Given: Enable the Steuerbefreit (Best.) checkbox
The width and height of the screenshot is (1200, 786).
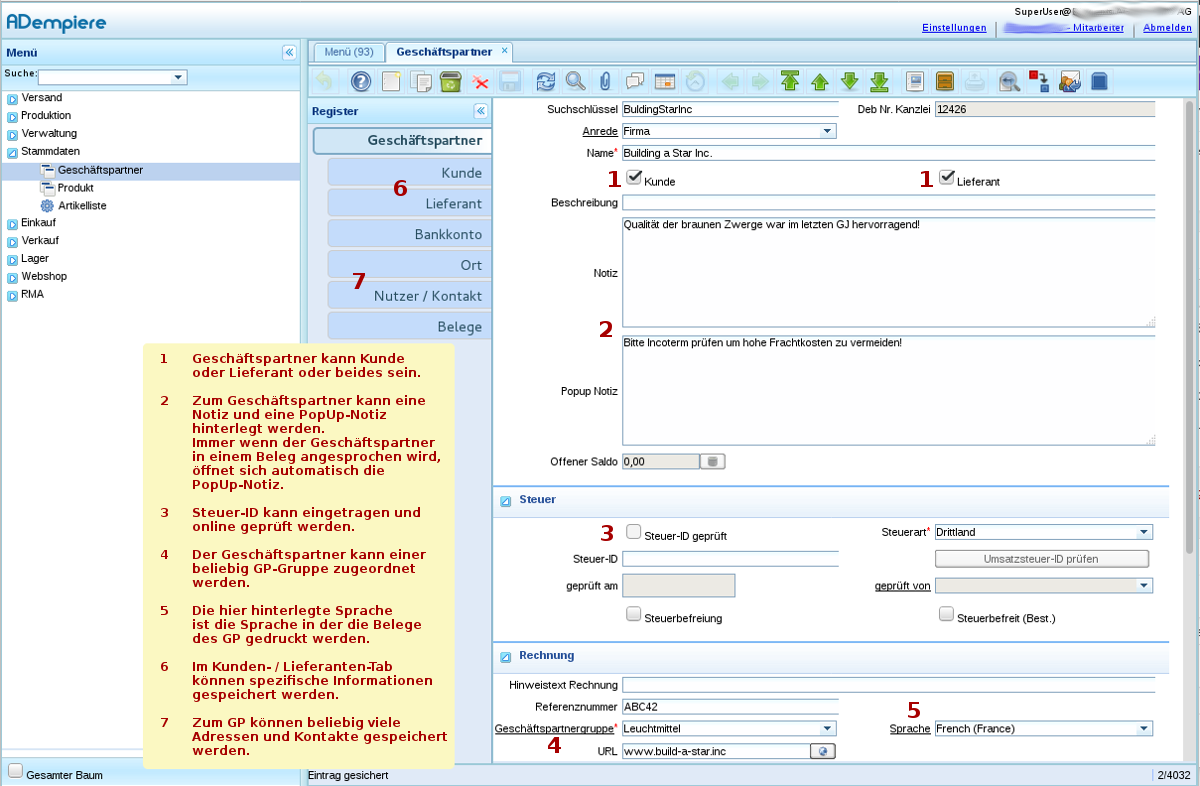Looking at the screenshot, I should (x=947, y=615).
